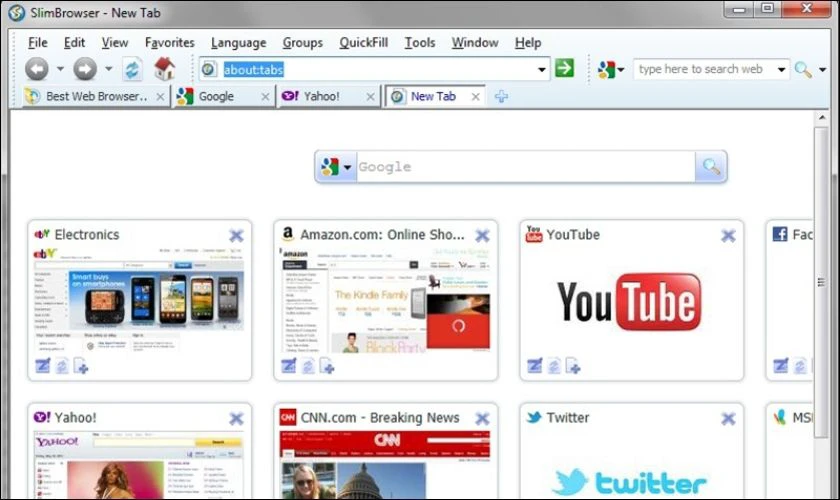The height and width of the screenshot is (500, 840).
Task: Click the Forward navigation arrow
Action: point(85,69)
